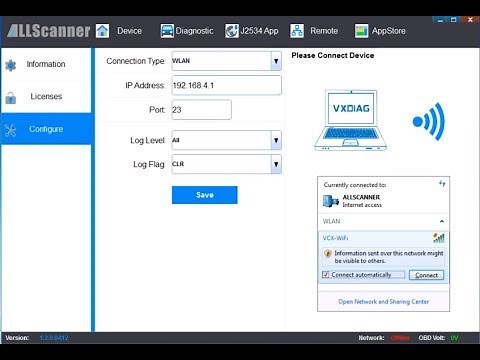Click the Remote network icon
The height and width of the screenshot is (360, 480).
point(297,31)
